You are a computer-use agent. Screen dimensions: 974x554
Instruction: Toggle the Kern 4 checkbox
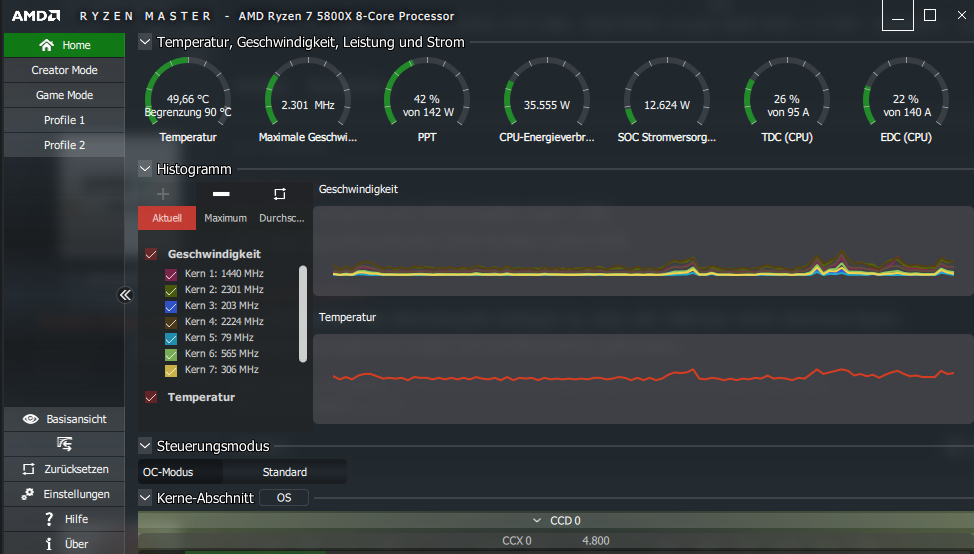tap(171, 323)
